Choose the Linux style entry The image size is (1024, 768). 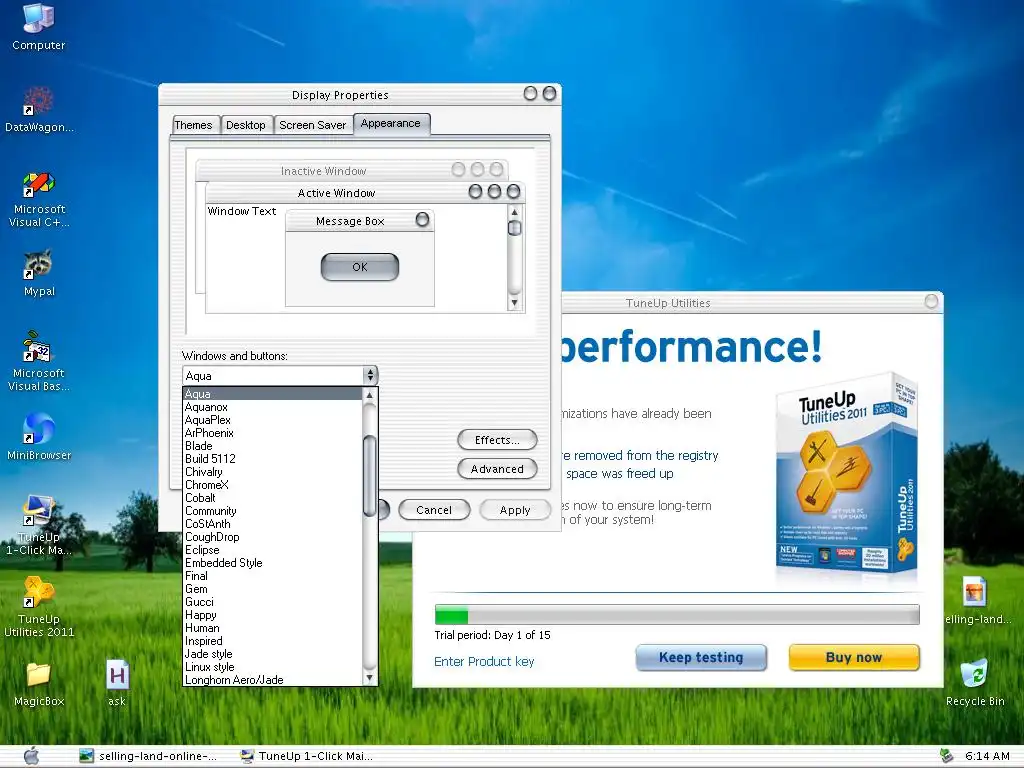pos(272,667)
